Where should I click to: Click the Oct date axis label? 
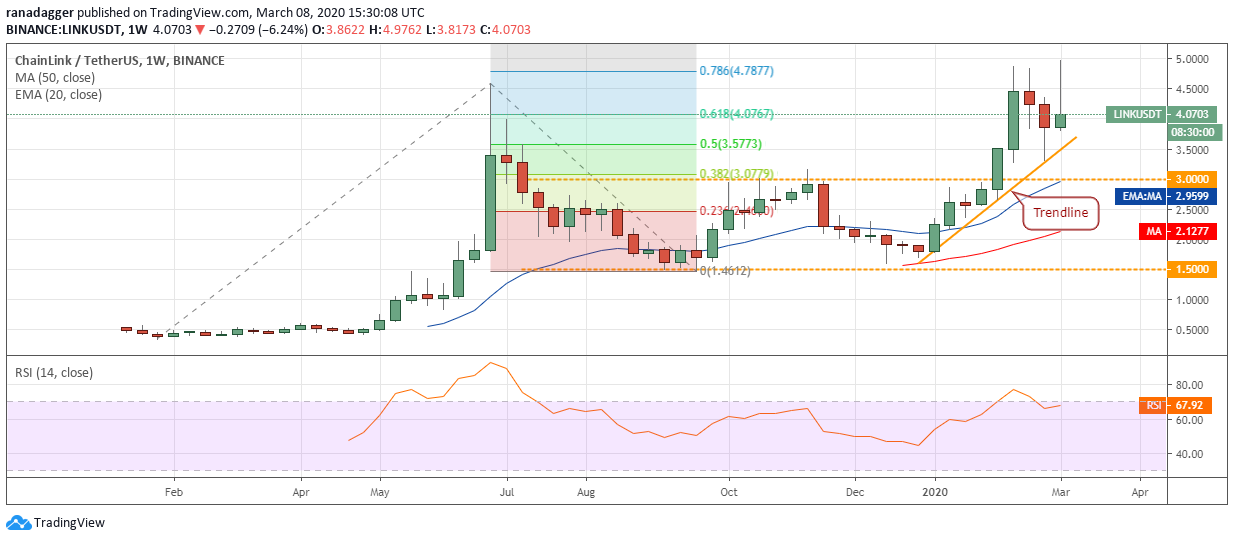729,492
